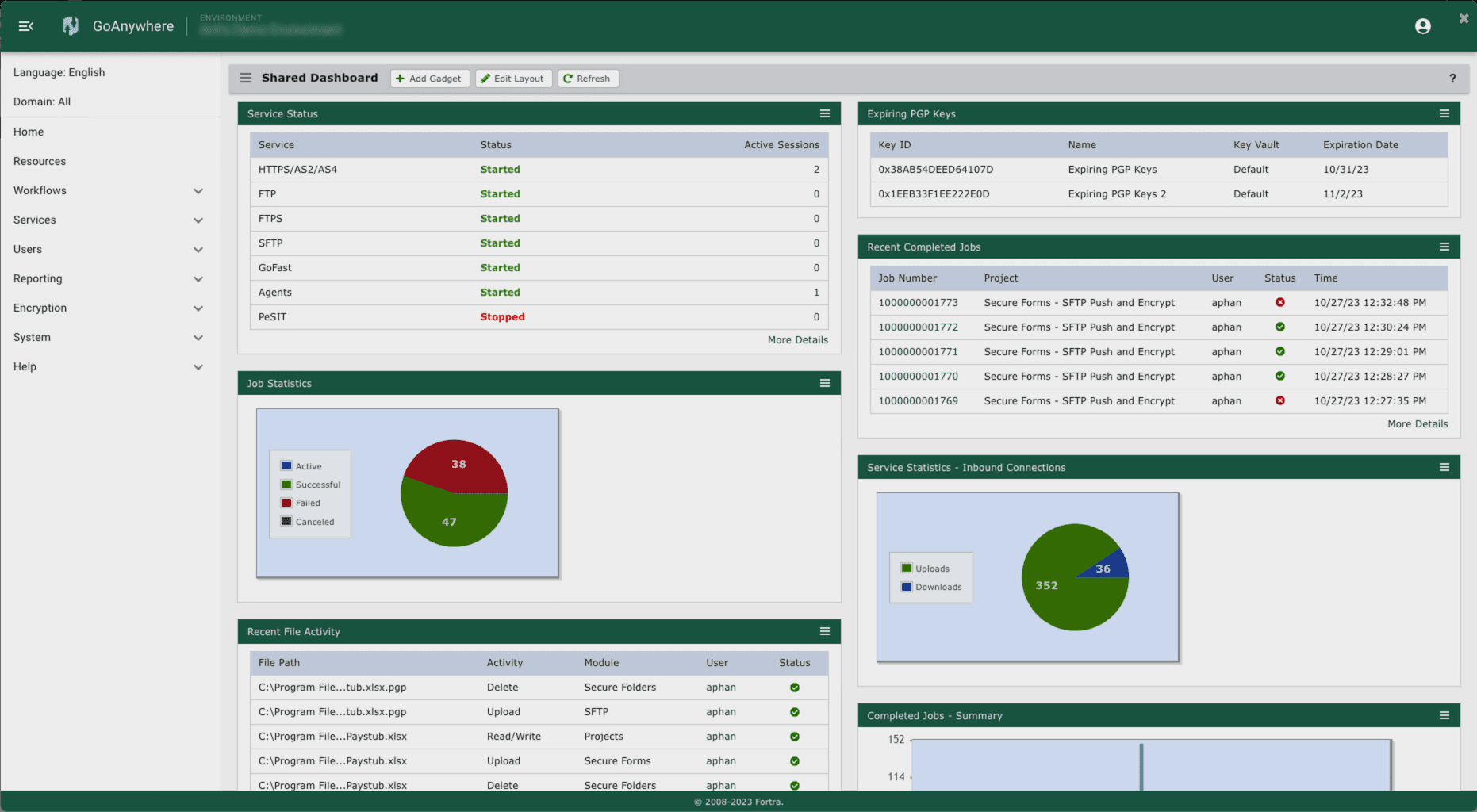Viewport: 1477px width, 812px height.
Task: Open the Recent File Activity gadget menu
Action: tap(824, 631)
